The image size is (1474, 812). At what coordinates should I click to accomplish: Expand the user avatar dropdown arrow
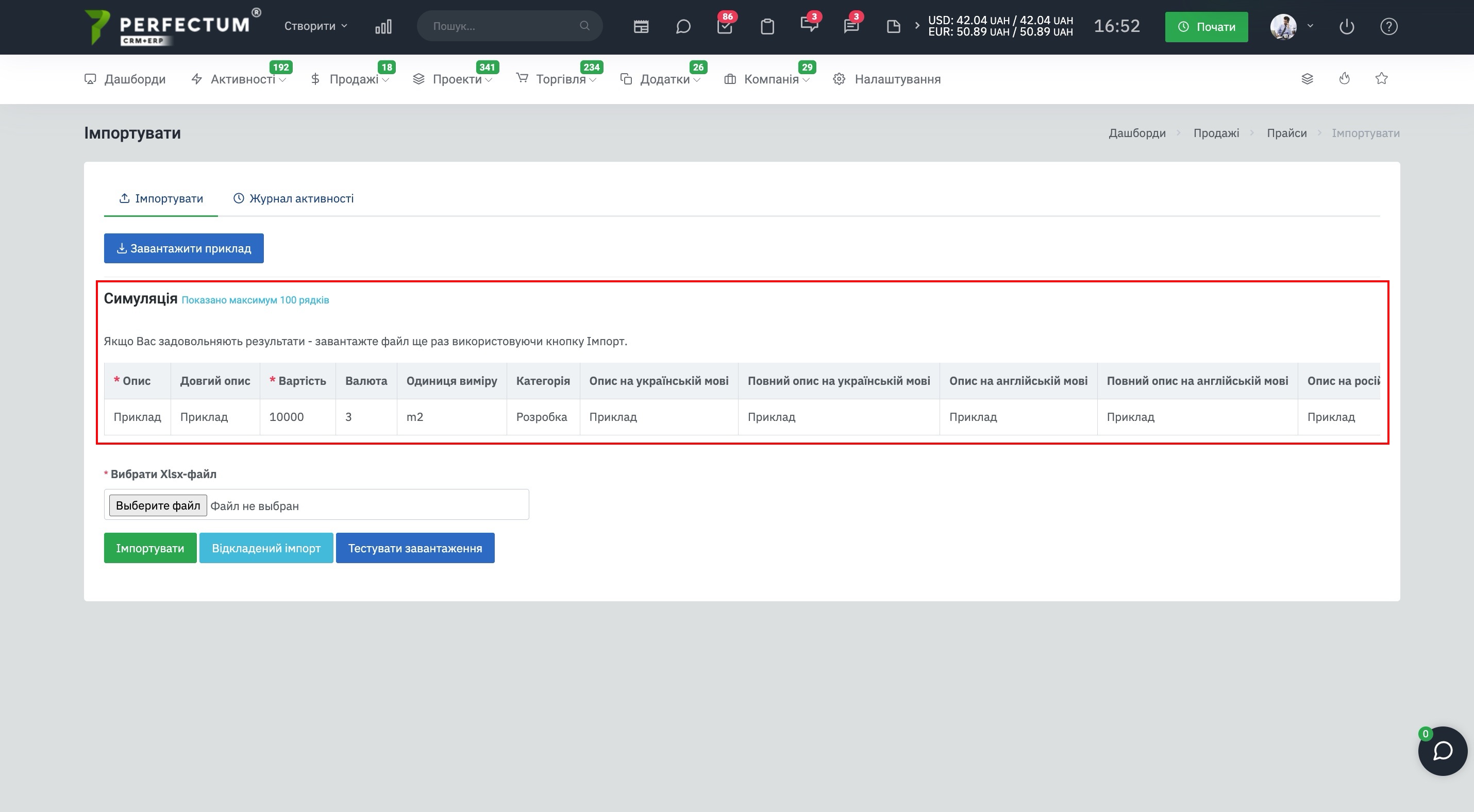1310,26
